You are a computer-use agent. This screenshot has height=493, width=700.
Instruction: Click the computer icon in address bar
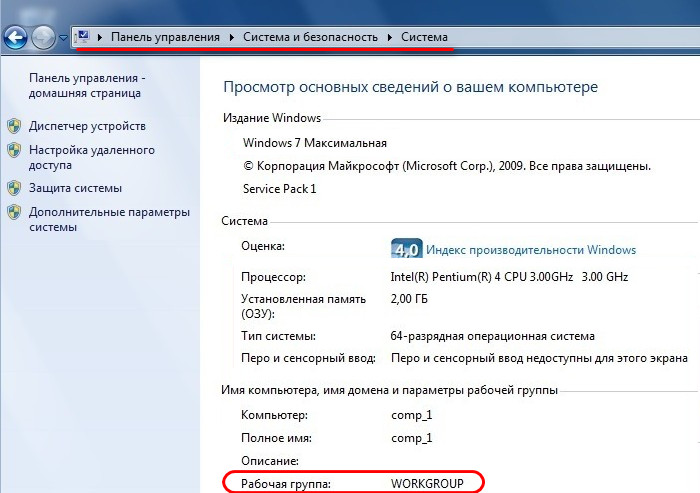tap(83, 37)
